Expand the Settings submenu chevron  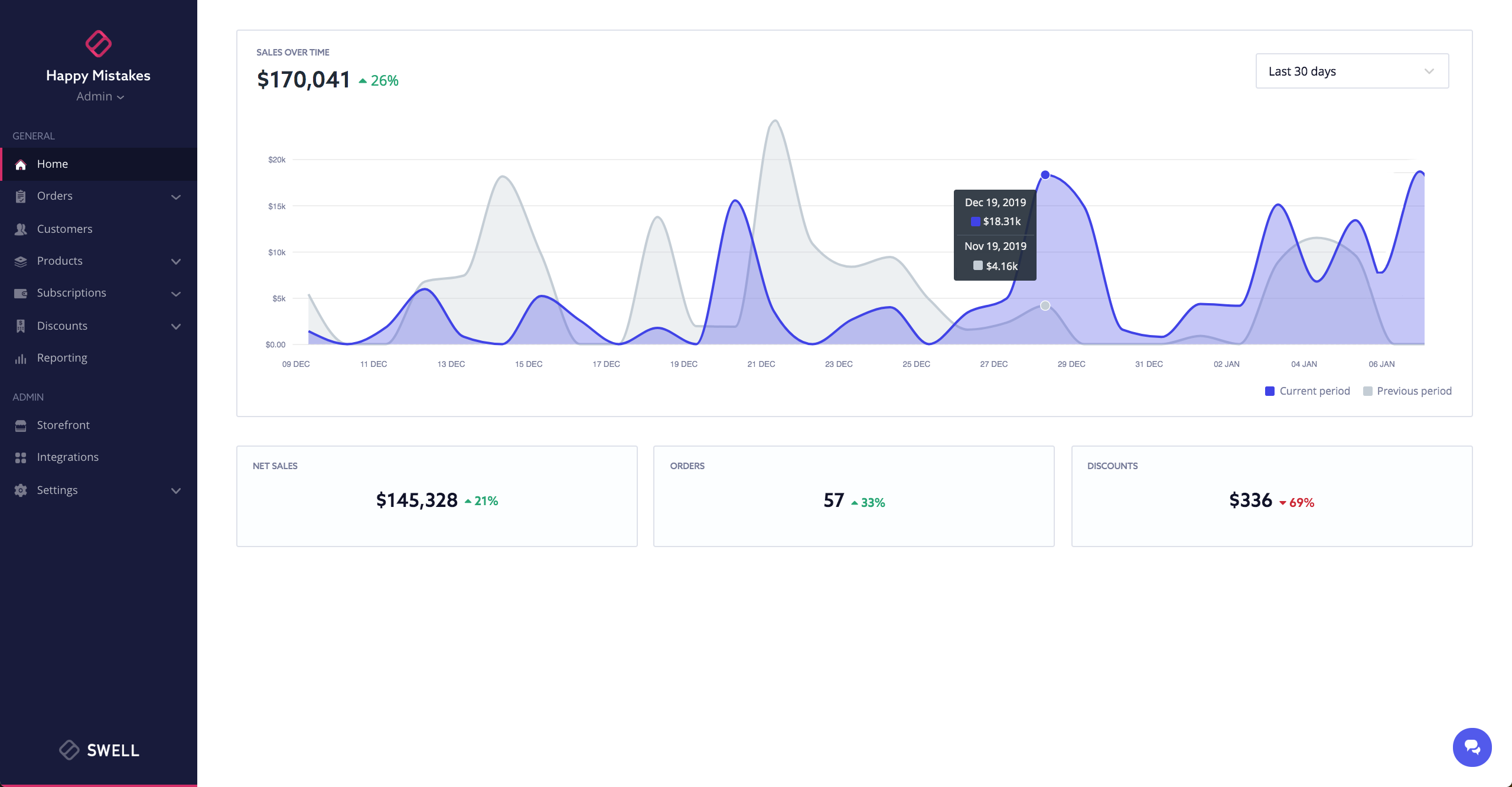175,490
